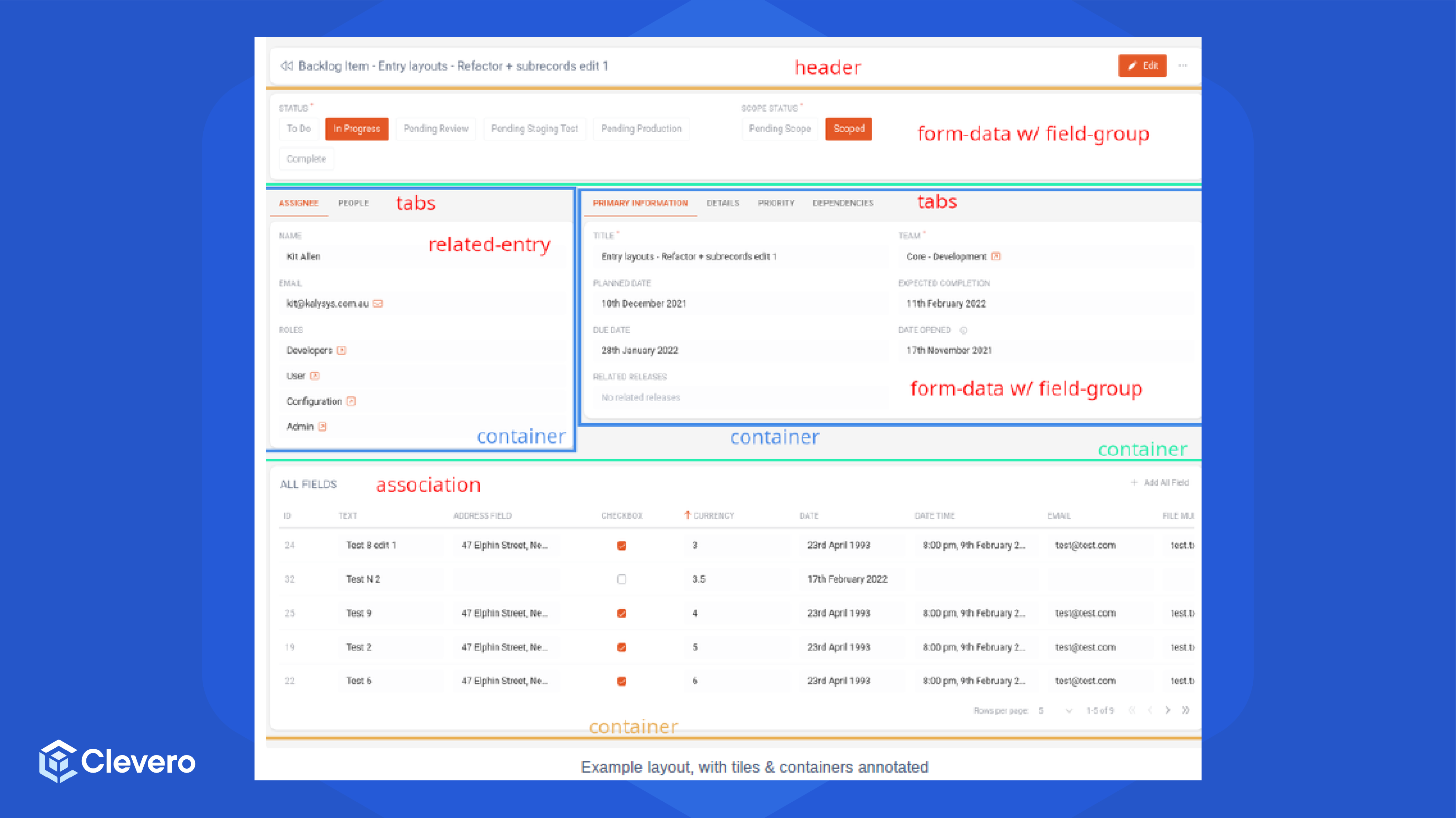Open the three-dot more options menu
The height and width of the screenshot is (818, 1456).
(x=1182, y=66)
